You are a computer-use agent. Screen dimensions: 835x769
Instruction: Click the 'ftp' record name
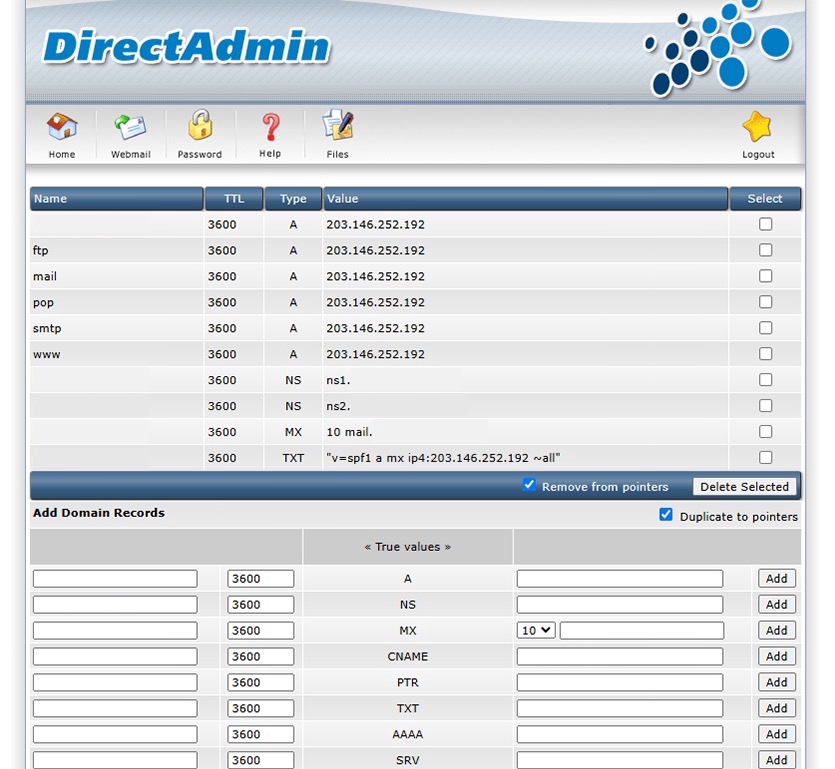tap(40, 250)
